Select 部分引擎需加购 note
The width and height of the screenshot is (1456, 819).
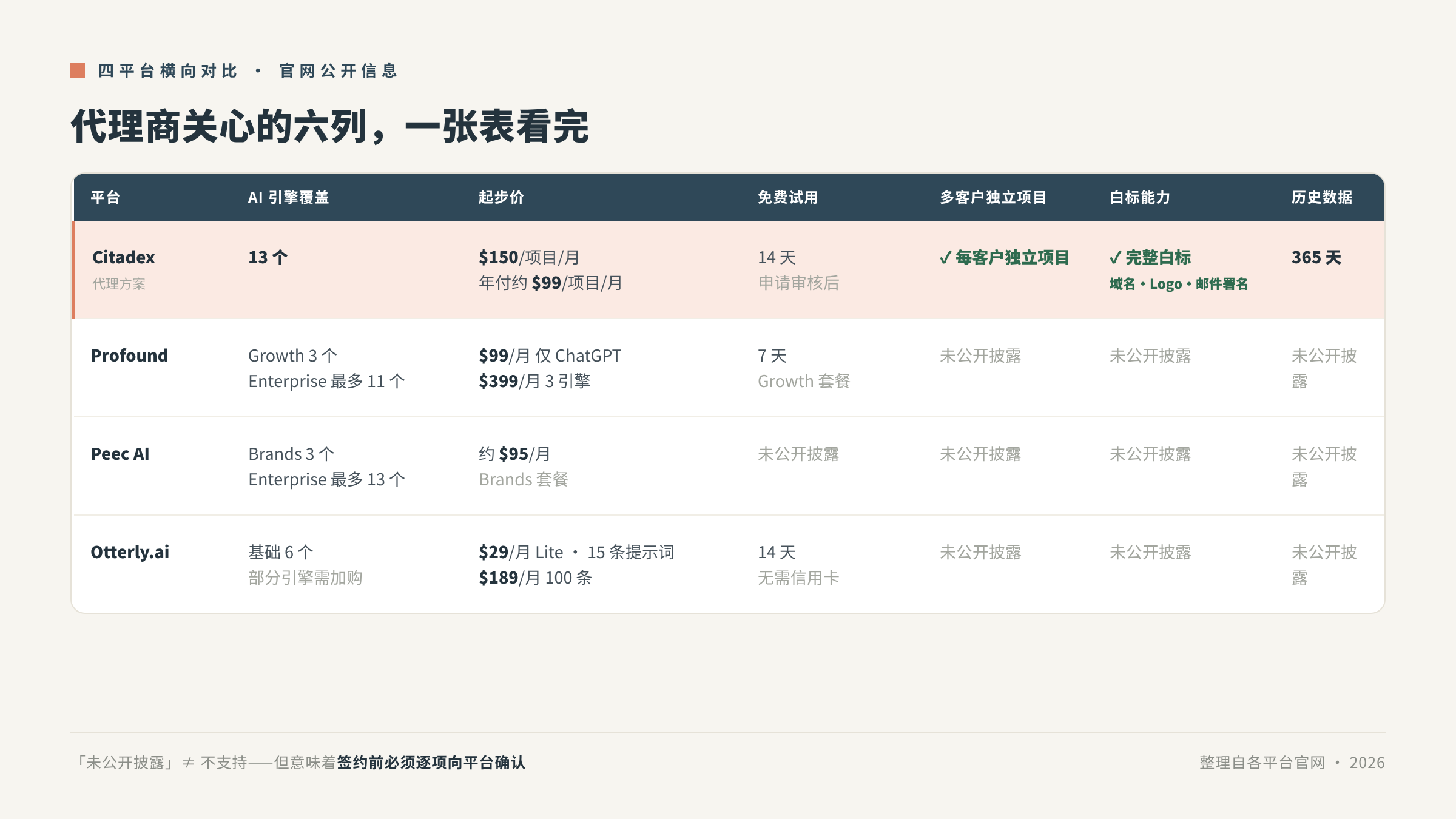305,578
